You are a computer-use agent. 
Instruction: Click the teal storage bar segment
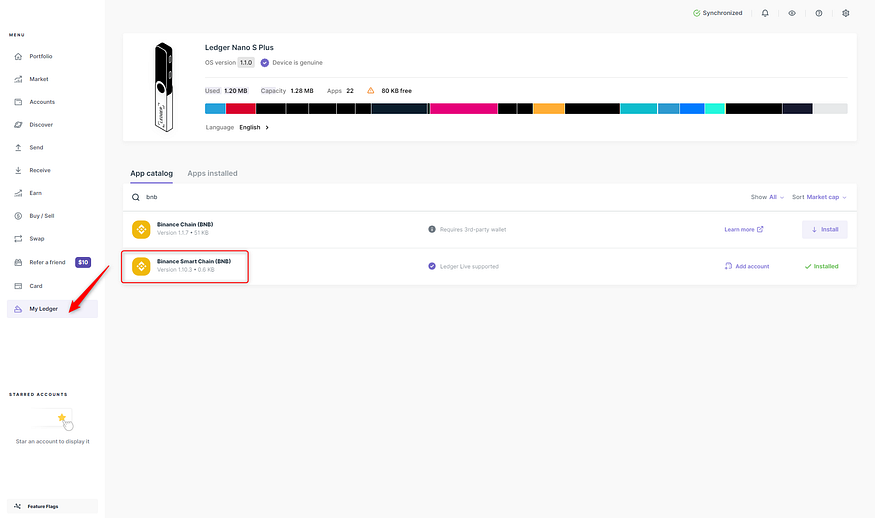tap(639, 108)
